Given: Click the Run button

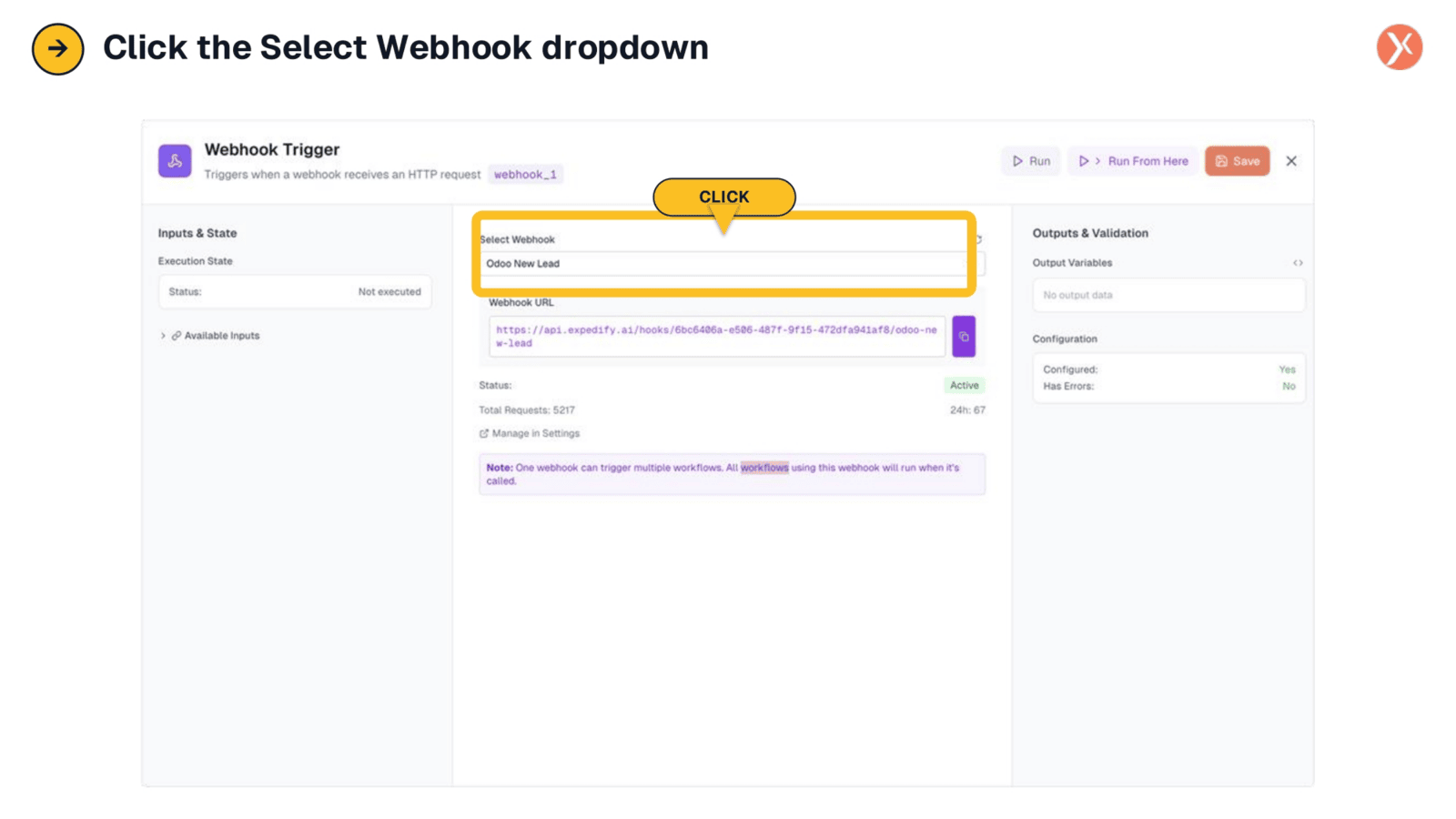Looking at the screenshot, I should pos(1031,161).
